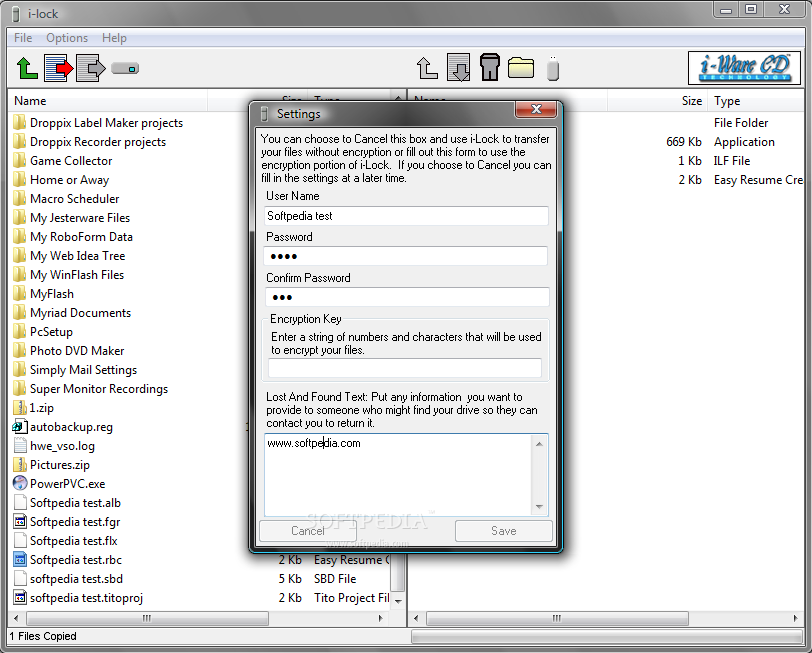This screenshot has width=812, height=653.
Task: Select the File Folder row in right pane
Action: [x=741, y=123]
